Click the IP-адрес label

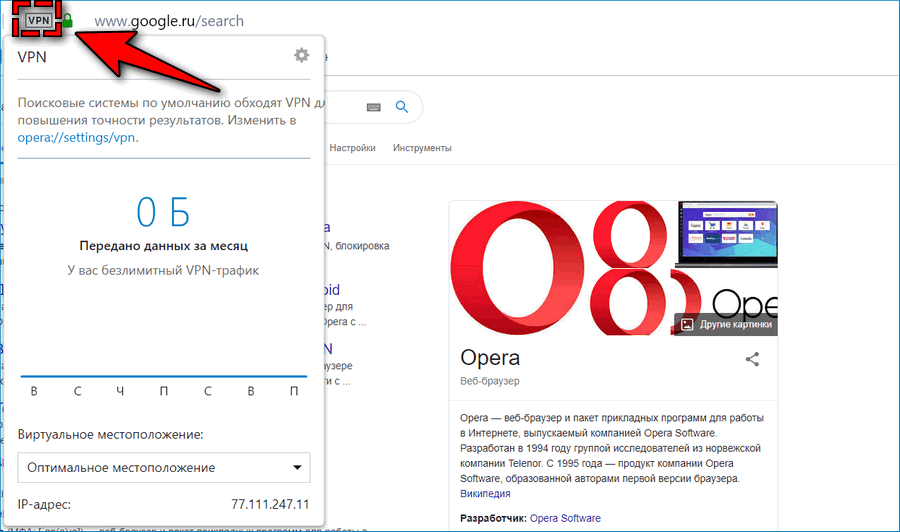coord(44,505)
